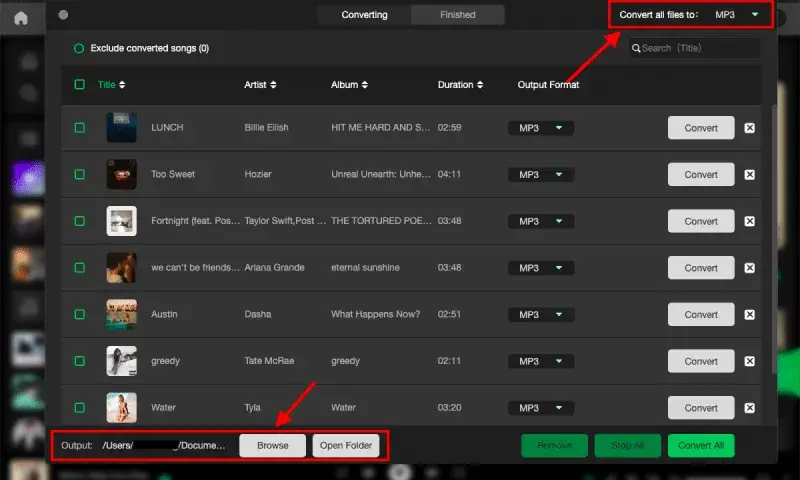The image size is (800, 480).
Task: Click the search magnifier icon
Action: [x=636, y=48]
